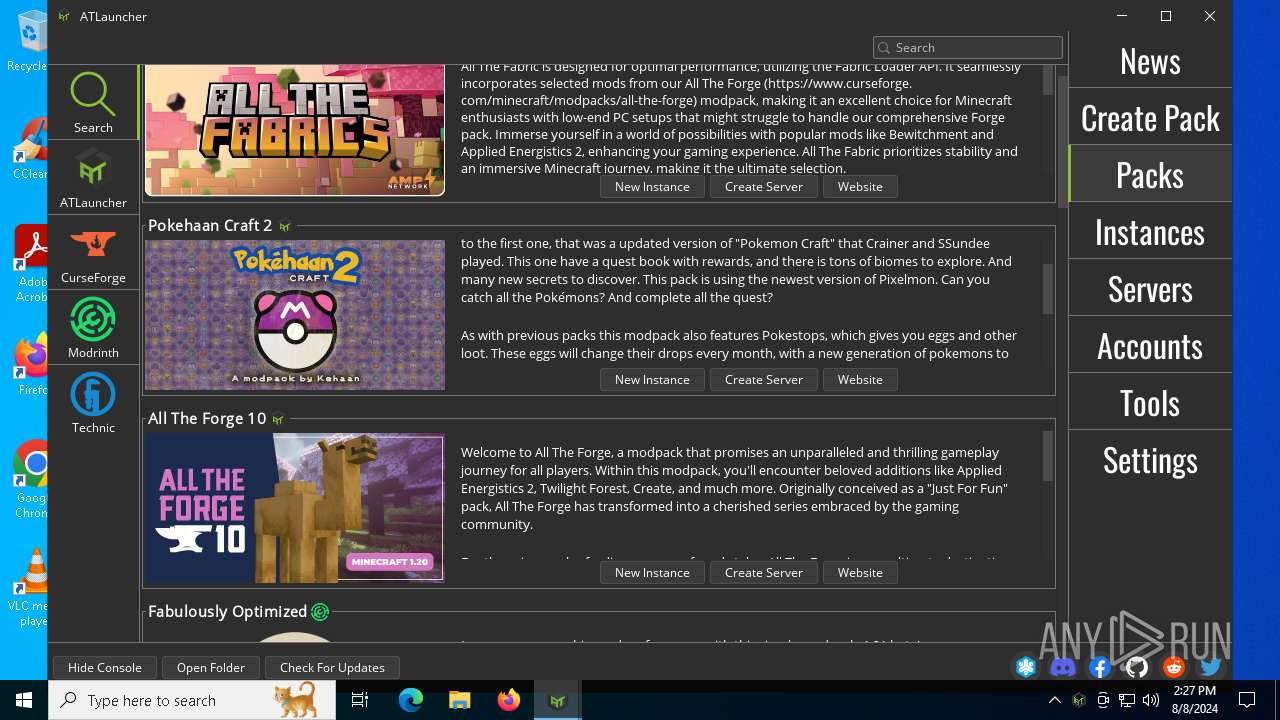Click the ATLauncher logo in the title bar
Screen dimensions: 1280x720
click(x=64, y=16)
